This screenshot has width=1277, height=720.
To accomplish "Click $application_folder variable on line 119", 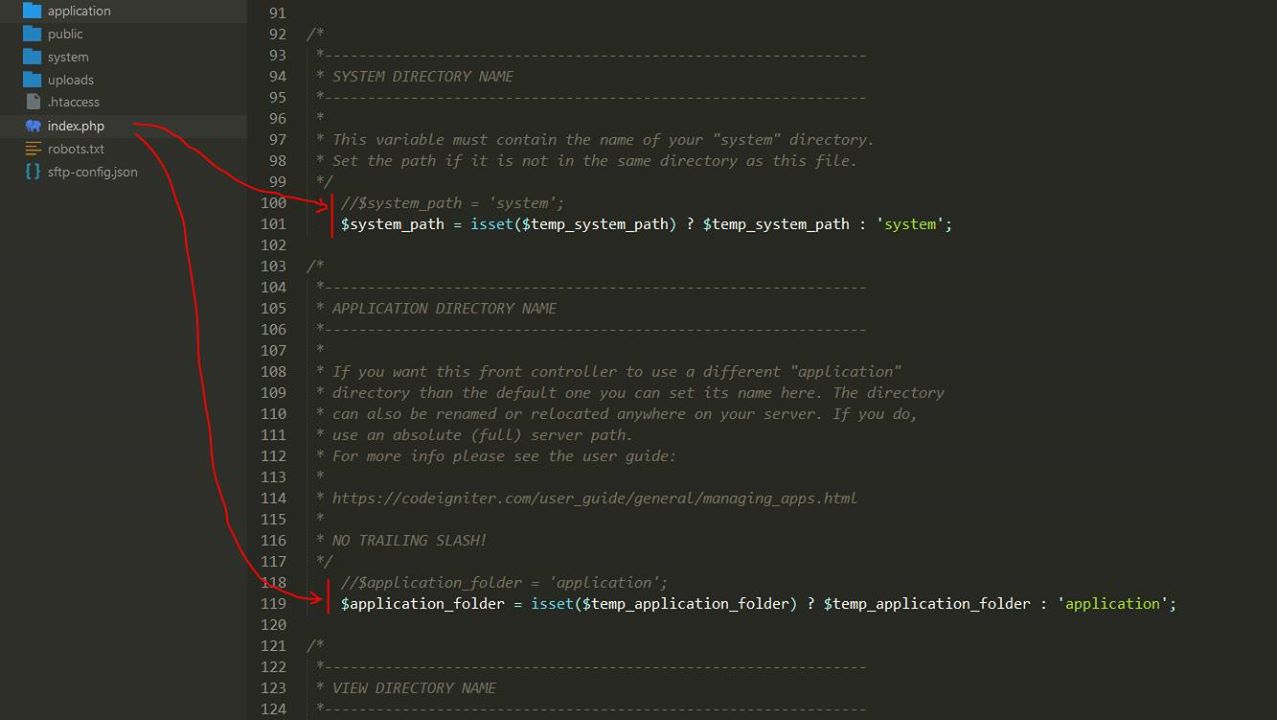I will 423,604.
